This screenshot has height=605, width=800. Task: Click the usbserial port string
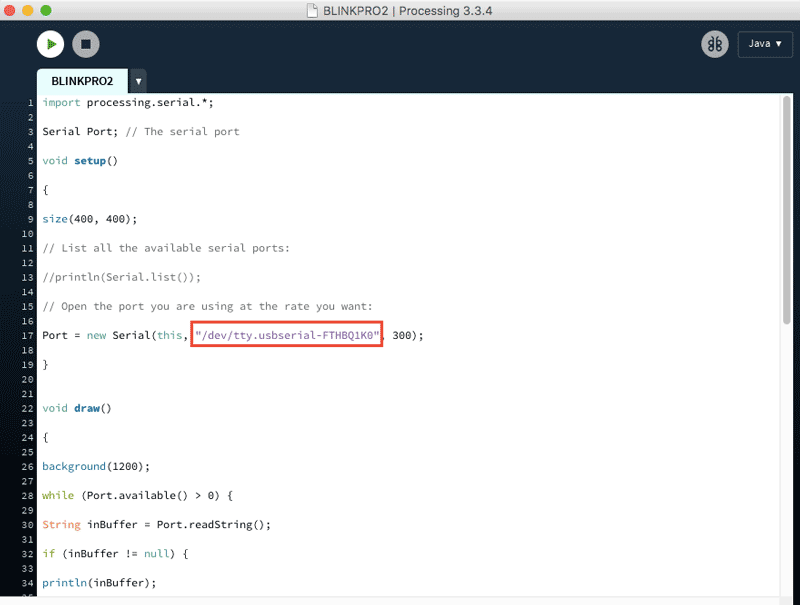(287, 335)
